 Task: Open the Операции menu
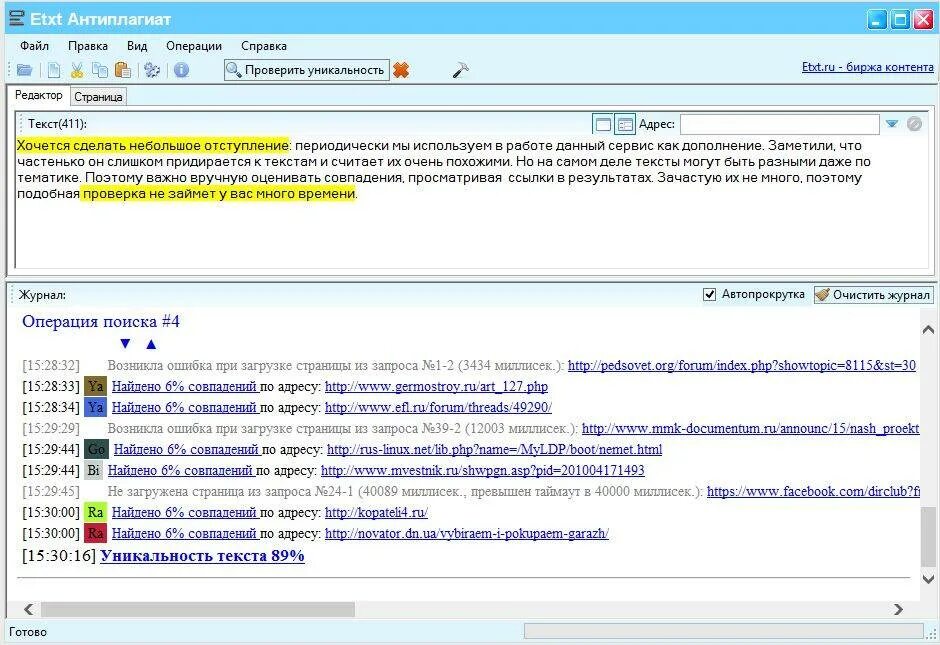pos(194,46)
